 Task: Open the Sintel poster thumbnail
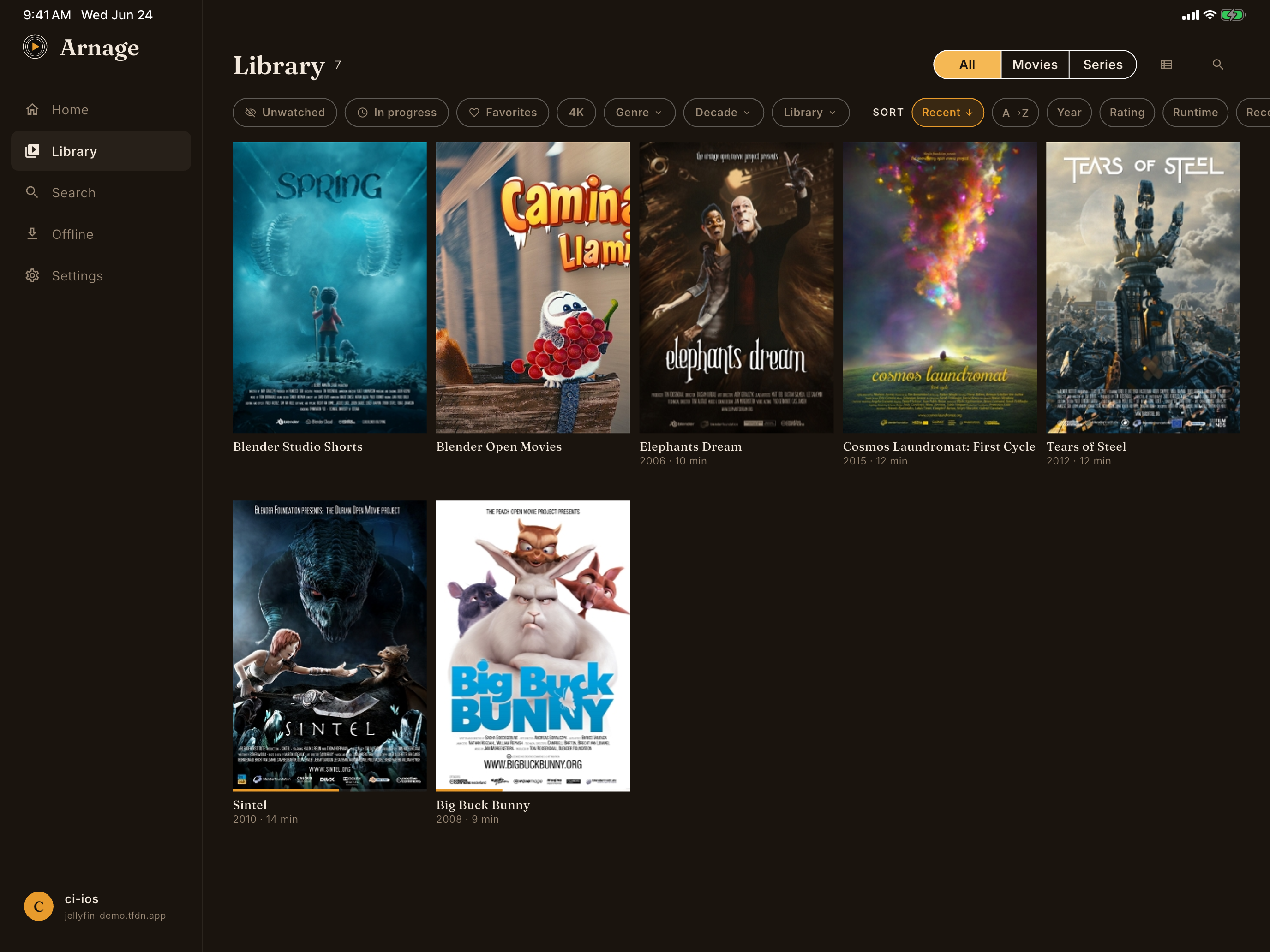329,646
